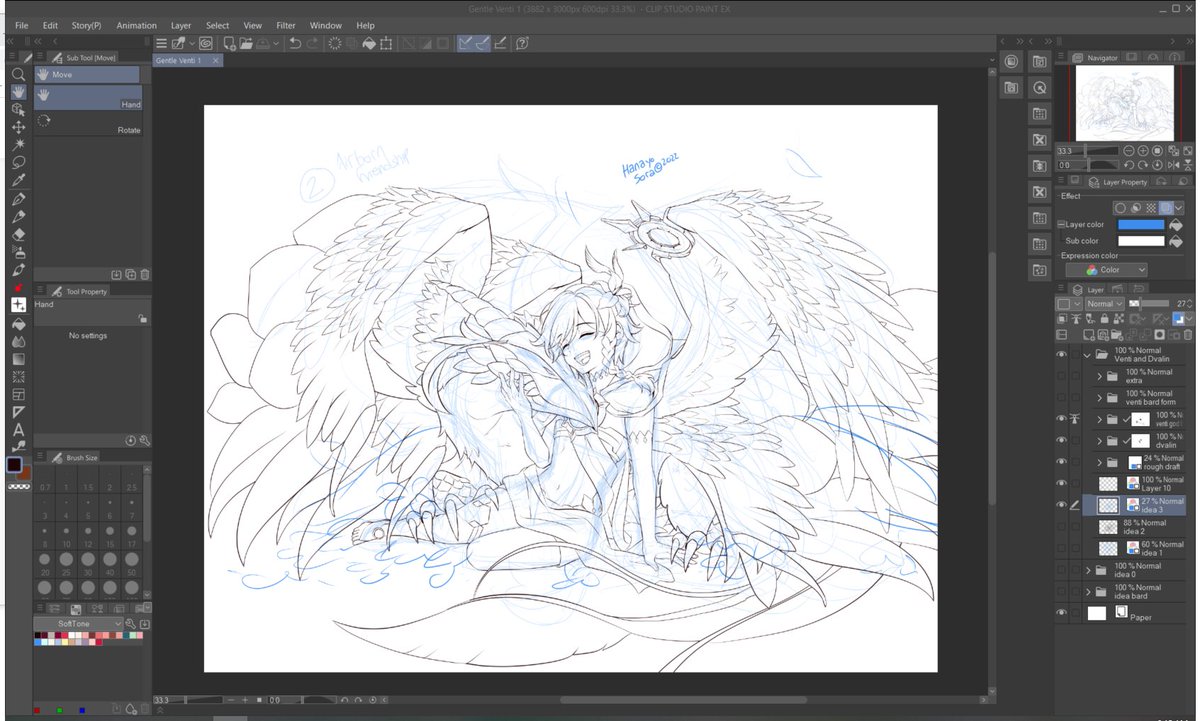
Task: Toggle visibility of dvalin folder layer
Action: [1062, 440]
